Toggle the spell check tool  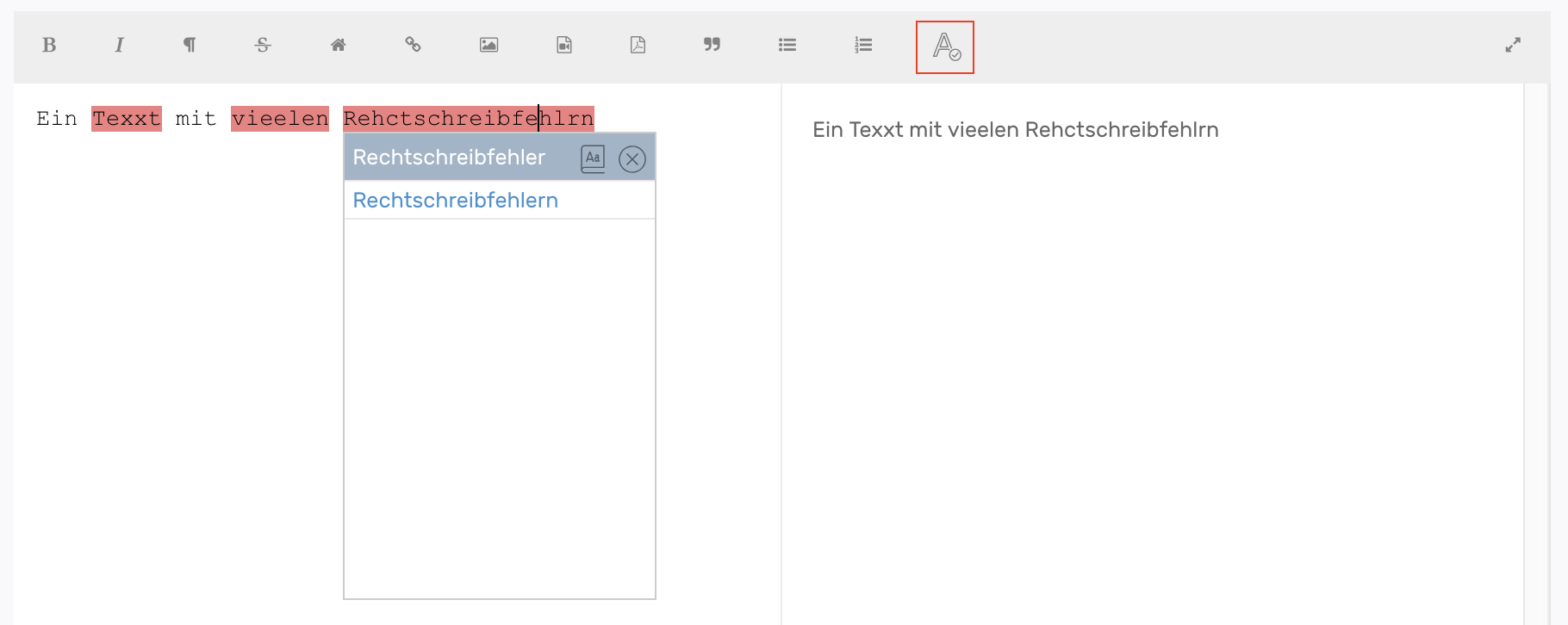coord(945,47)
